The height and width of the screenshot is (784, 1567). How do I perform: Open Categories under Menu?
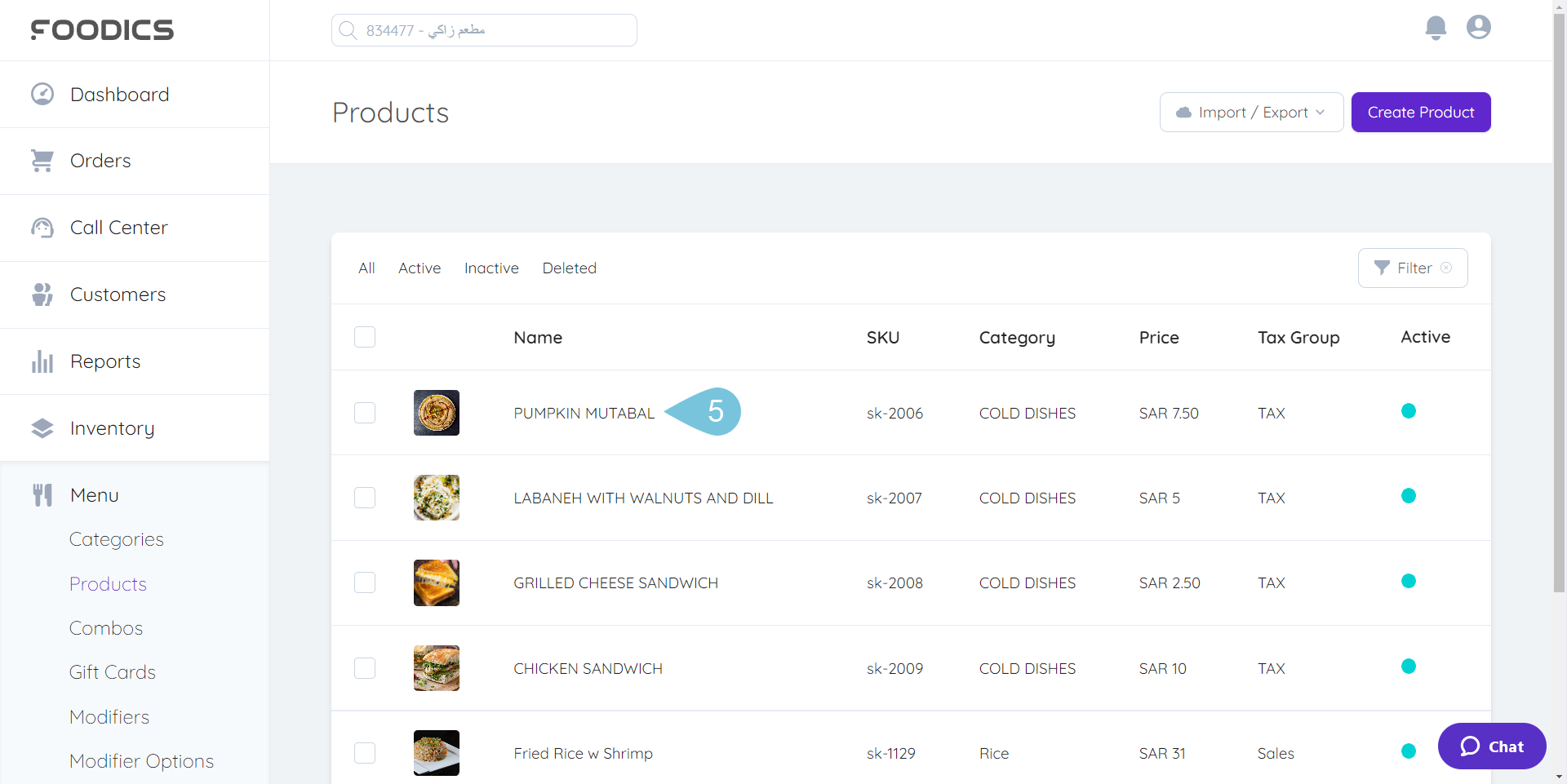point(117,539)
